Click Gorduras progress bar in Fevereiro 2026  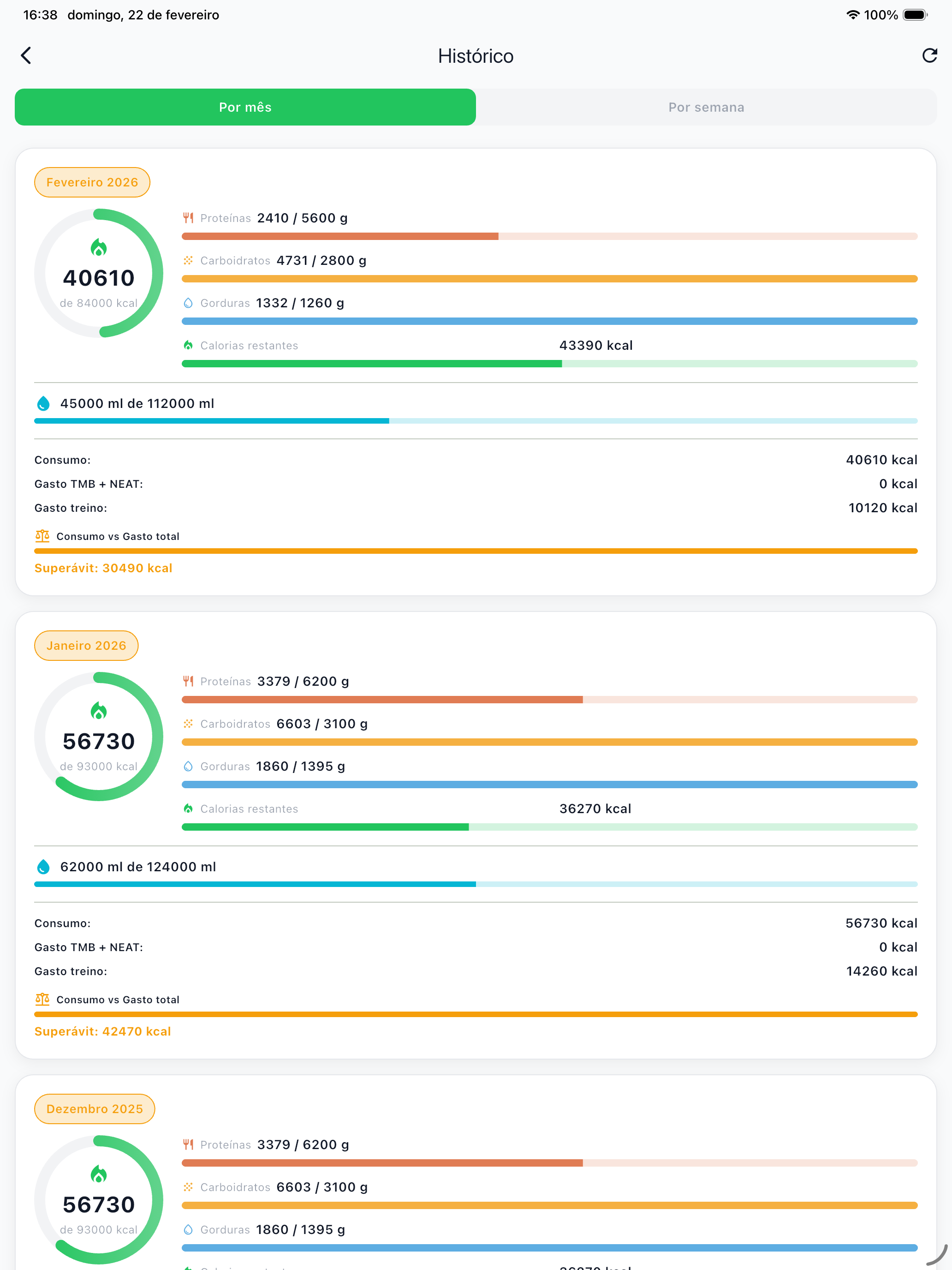tap(550, 321)
